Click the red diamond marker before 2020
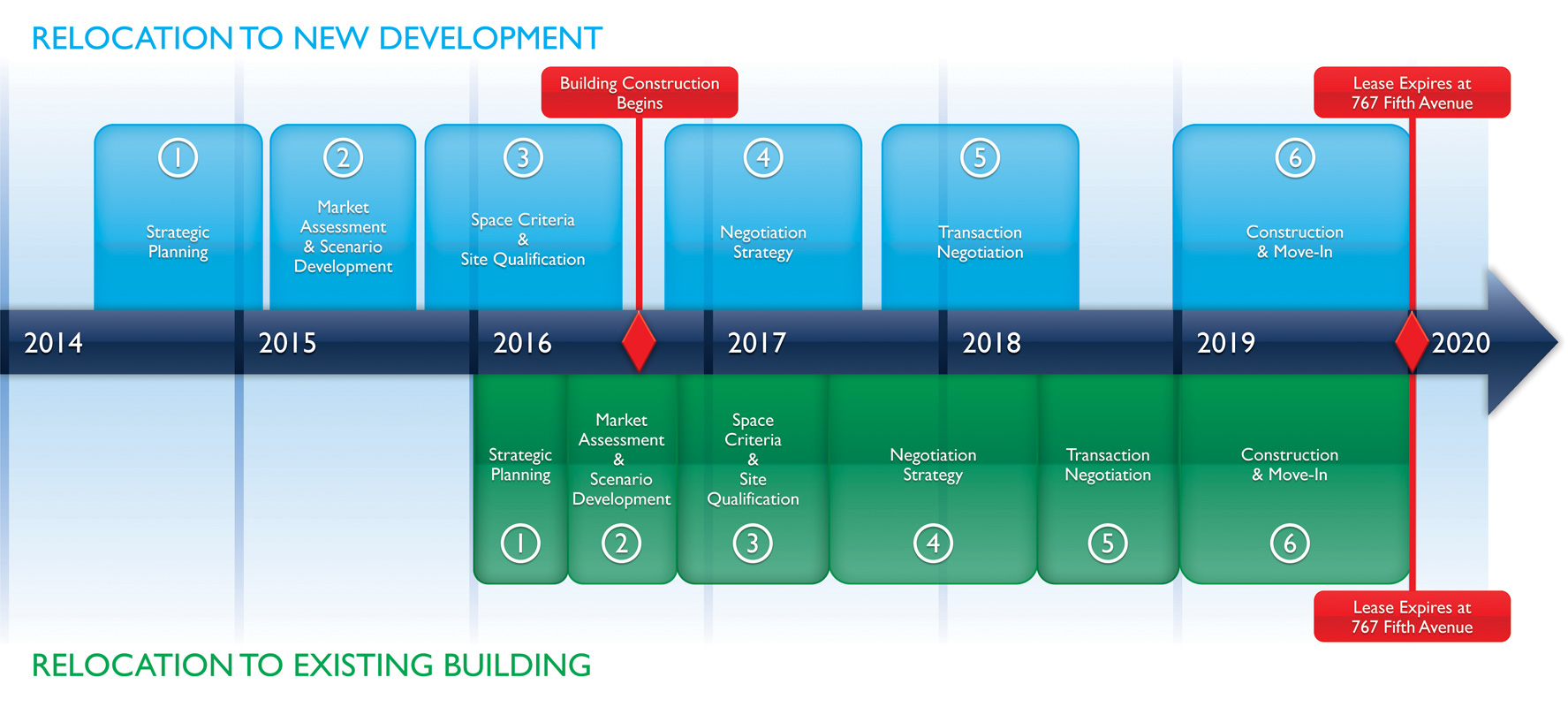Image resolution: width=1568 pixels, height=715 pixels. click(1412, 342)
